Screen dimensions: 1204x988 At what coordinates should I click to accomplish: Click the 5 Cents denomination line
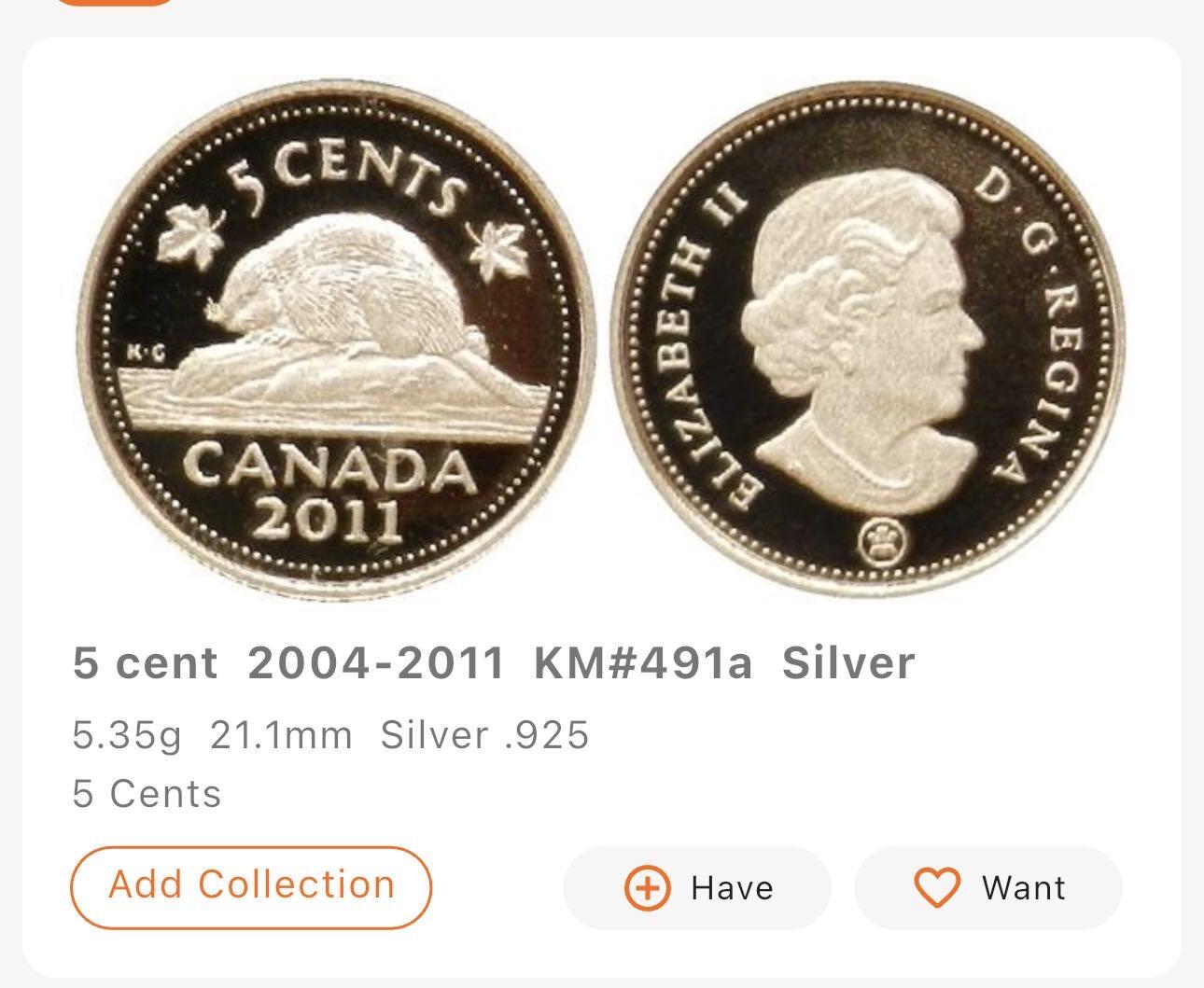coord(147,794)
